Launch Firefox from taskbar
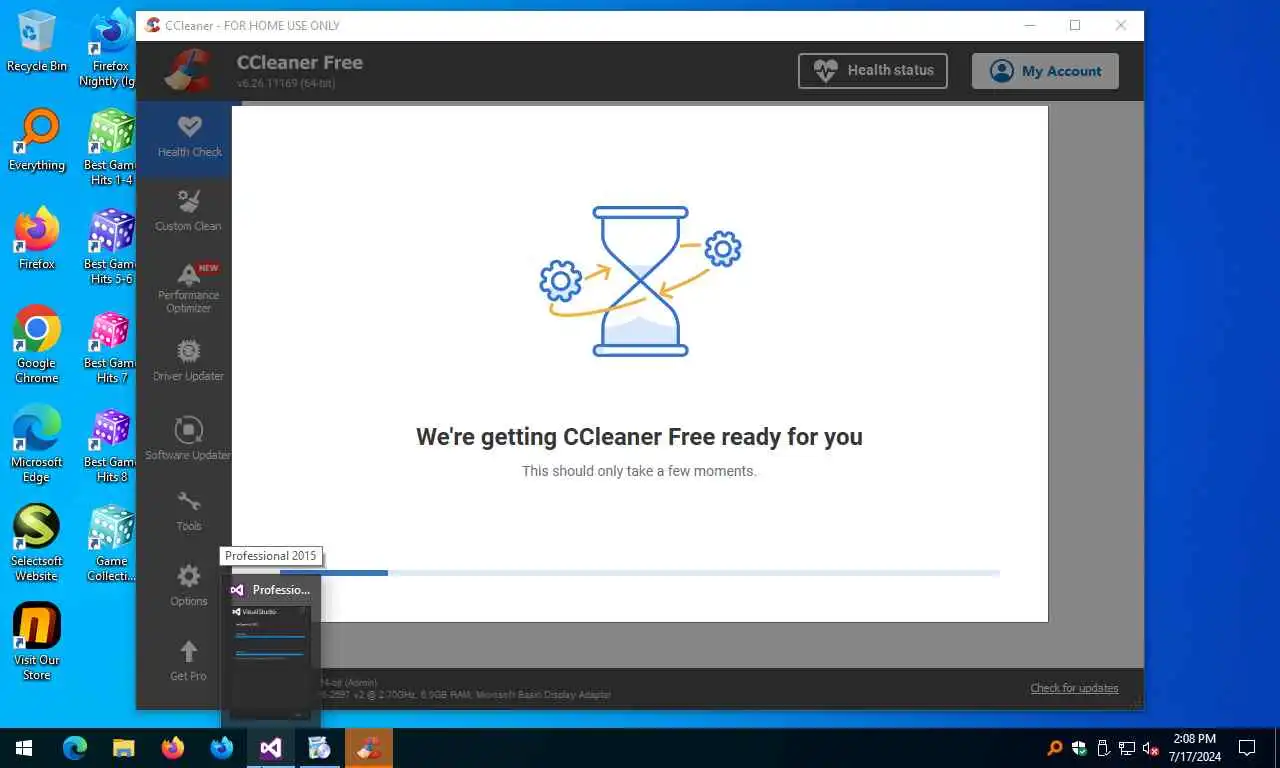 [172, 748]
